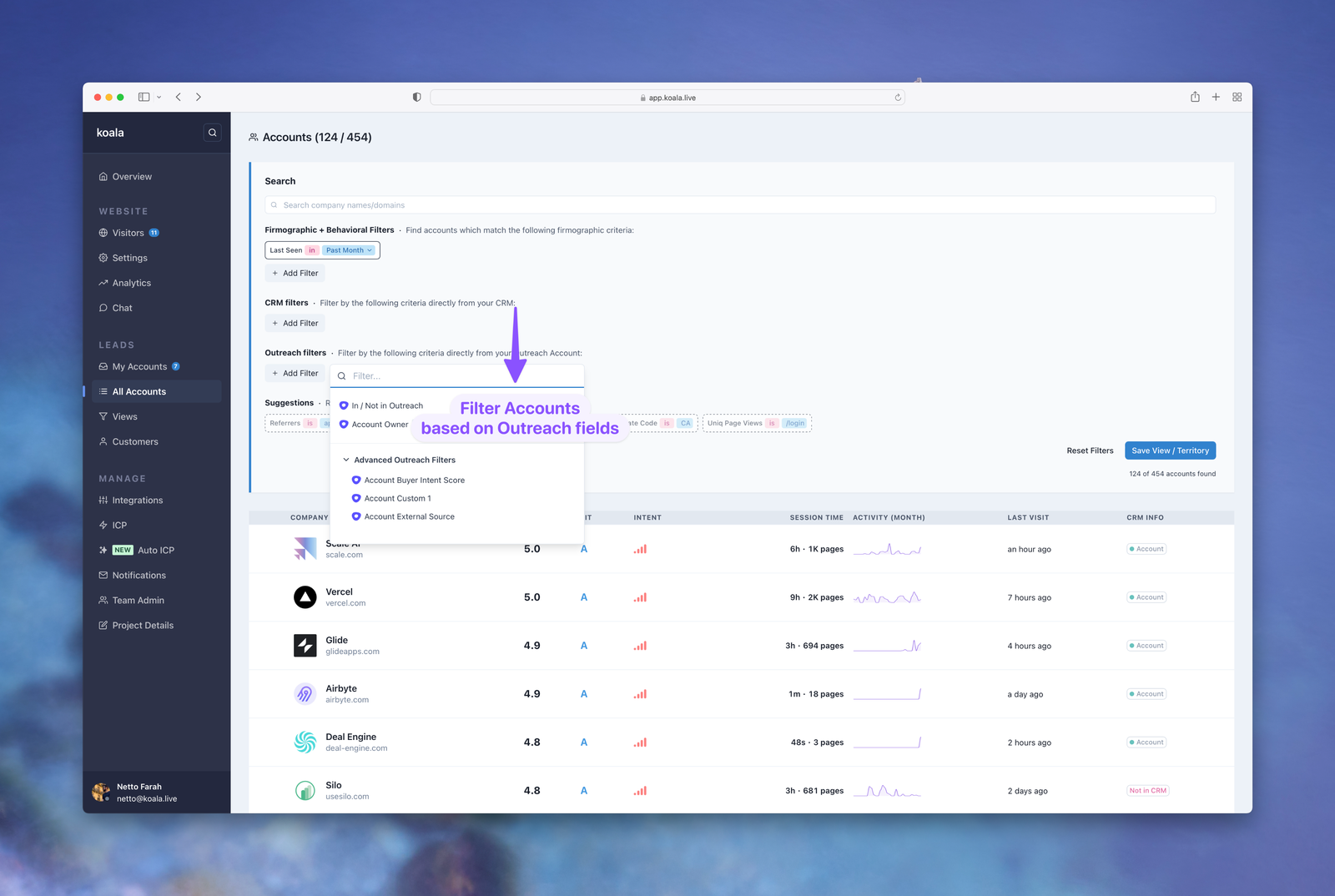Click the browser share icon
This screenshot has height=896, width=1335.
point(1195,98)
